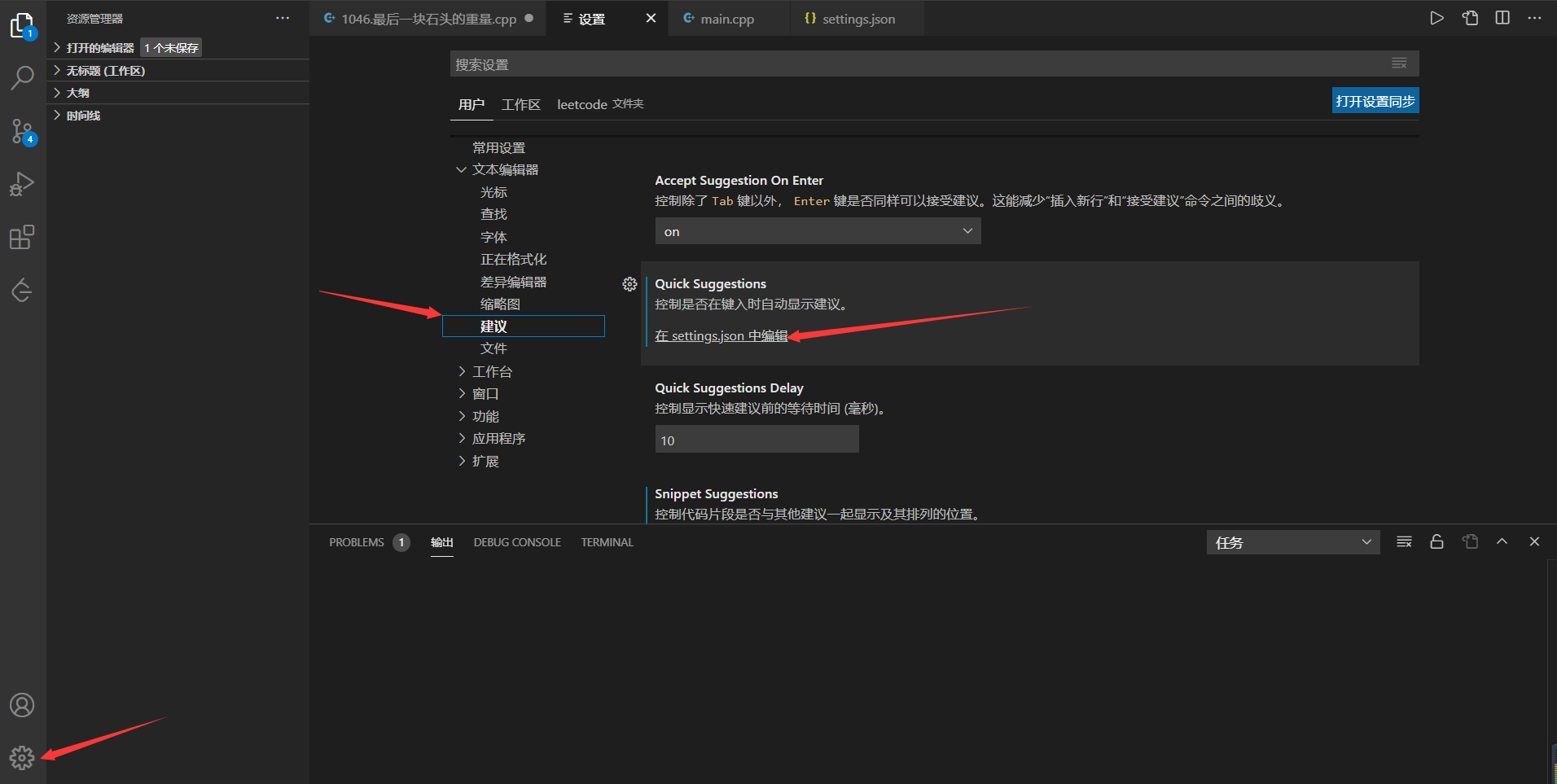
Task: Split the editor using the toolbar icon
Action: pos(1502,17)
